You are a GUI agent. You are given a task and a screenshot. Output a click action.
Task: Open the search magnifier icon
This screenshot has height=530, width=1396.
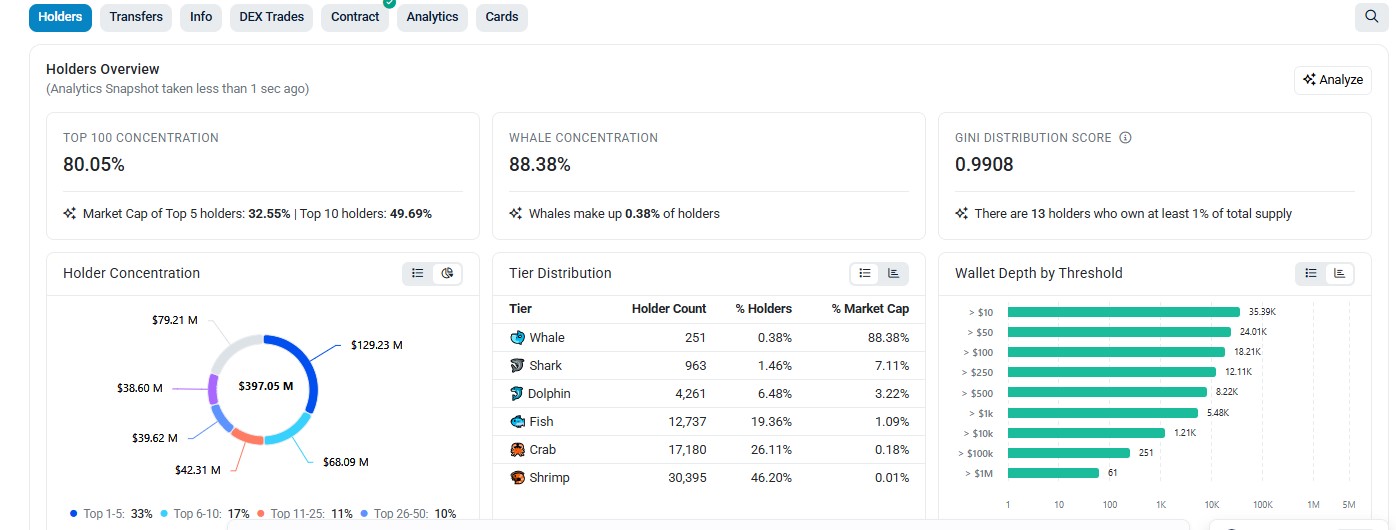(x=1370, y=17)
